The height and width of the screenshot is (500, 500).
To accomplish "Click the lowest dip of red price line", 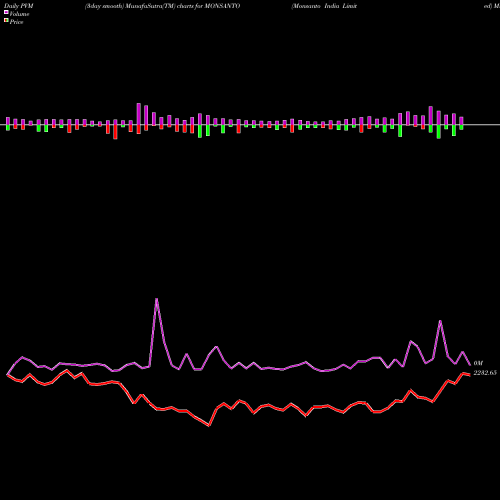I will (209, 425).
